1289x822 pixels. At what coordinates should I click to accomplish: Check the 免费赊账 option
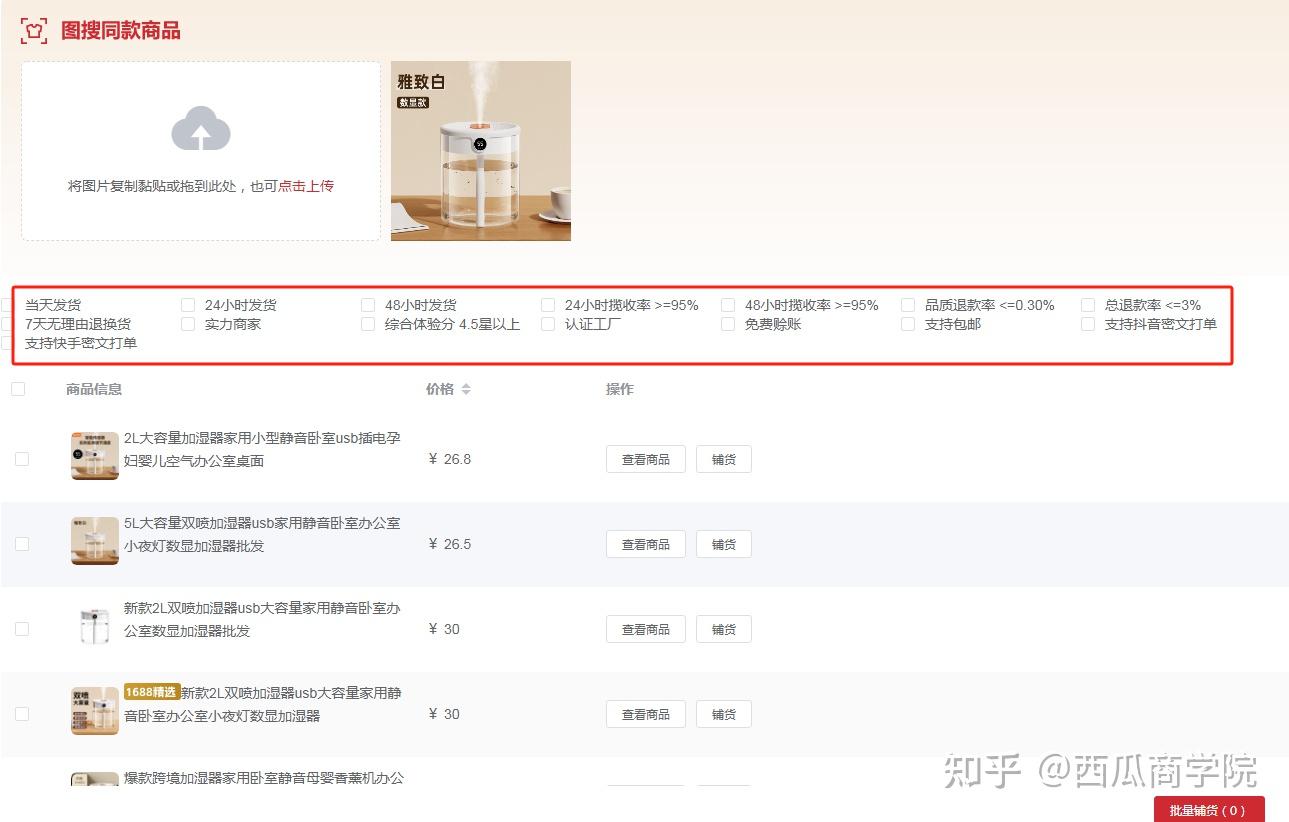[727, 323]
